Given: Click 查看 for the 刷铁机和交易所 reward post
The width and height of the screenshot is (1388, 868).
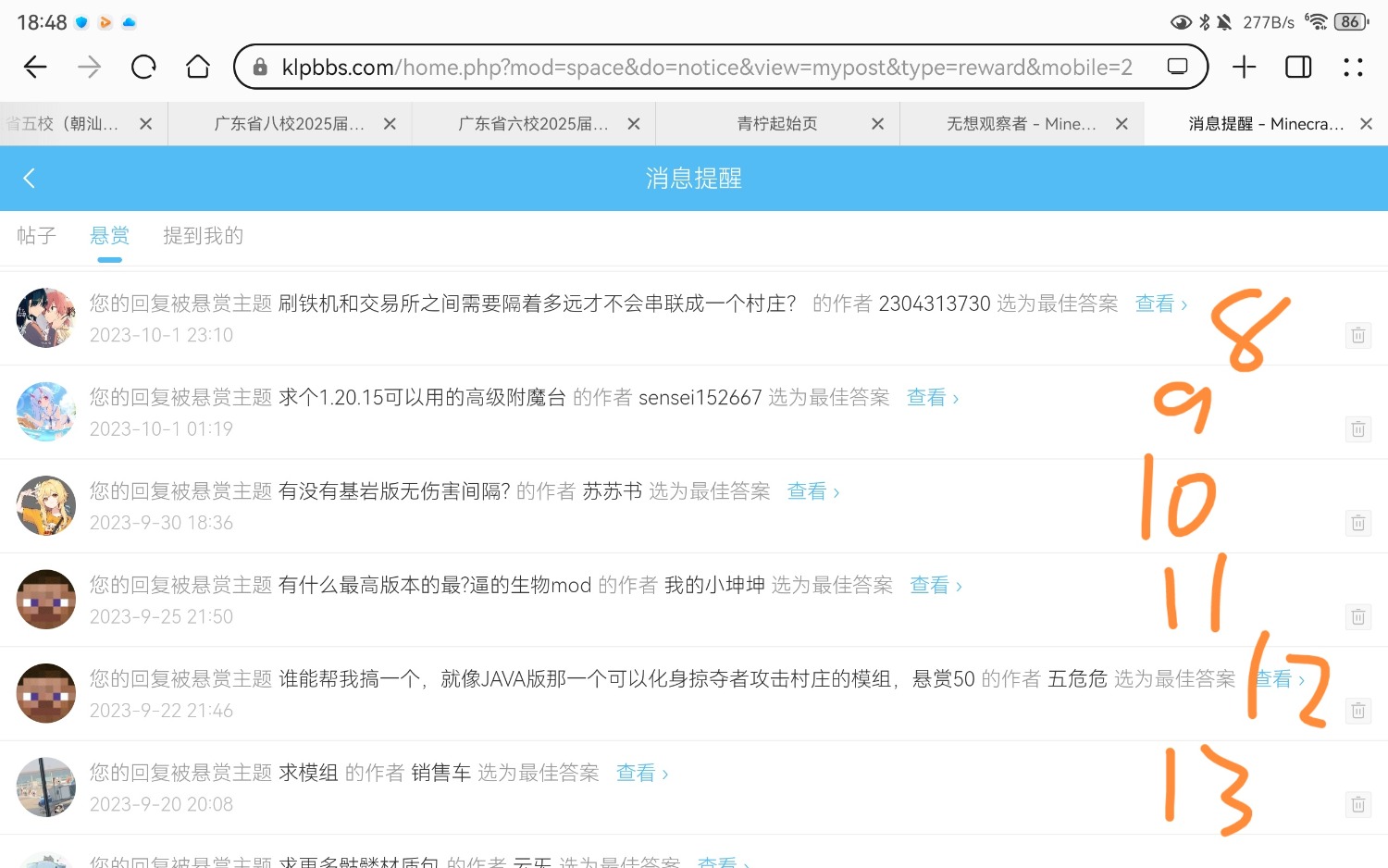Looking at the screenshot, I should (x=1160, y=304).
